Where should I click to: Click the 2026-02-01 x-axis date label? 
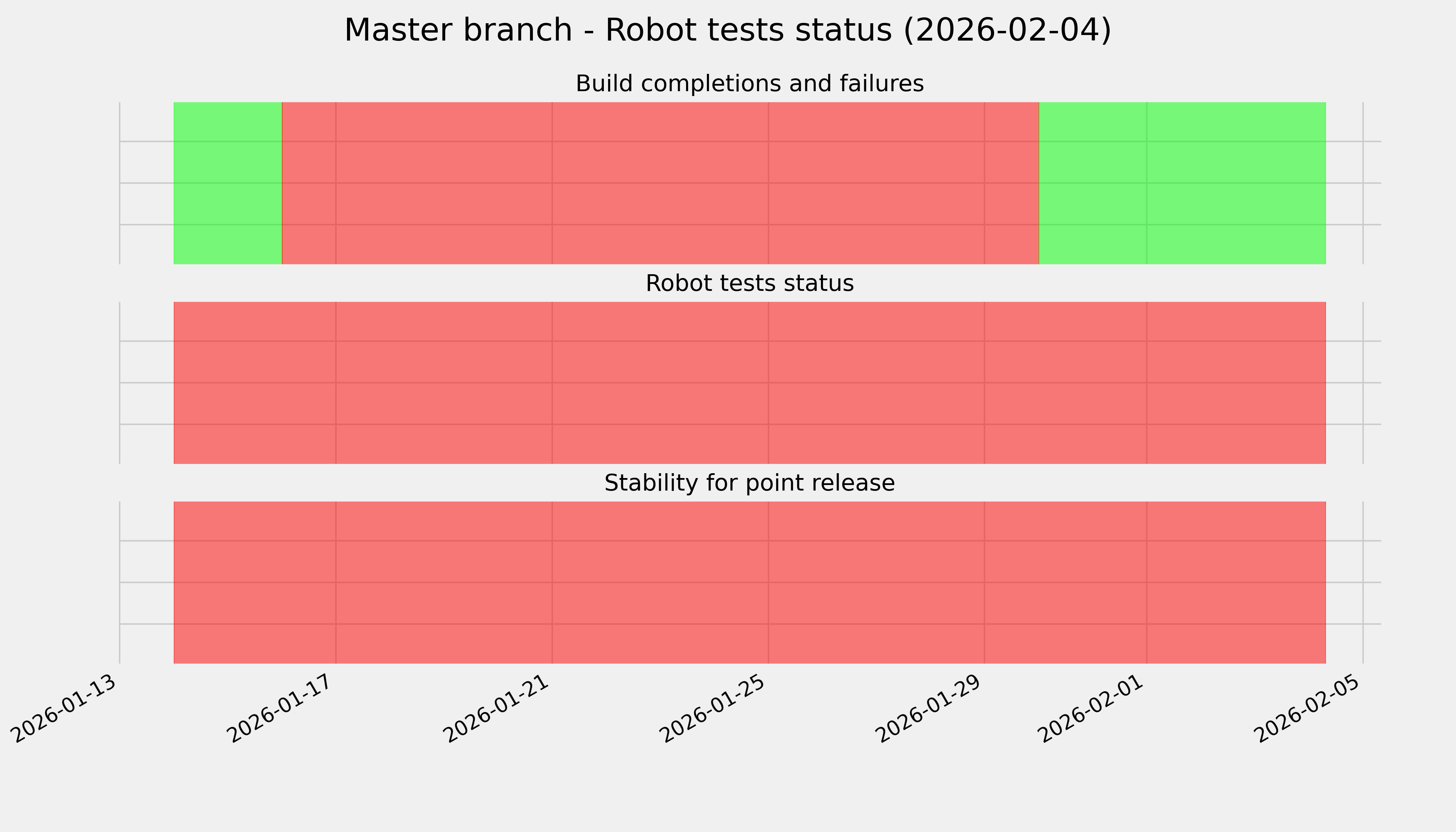1092,709
